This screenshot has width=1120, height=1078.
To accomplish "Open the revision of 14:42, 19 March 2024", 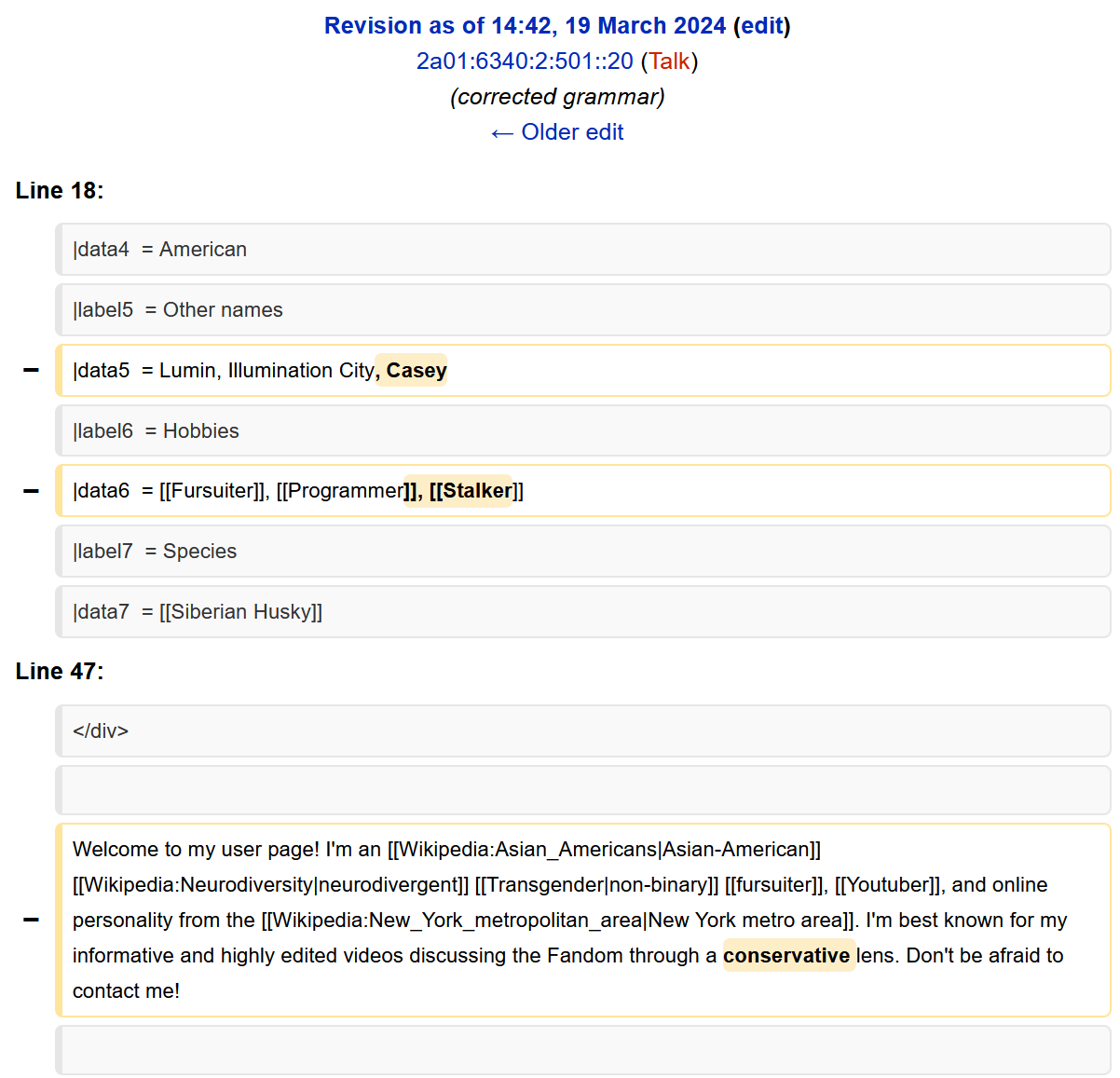I will [x=525, y=26].
